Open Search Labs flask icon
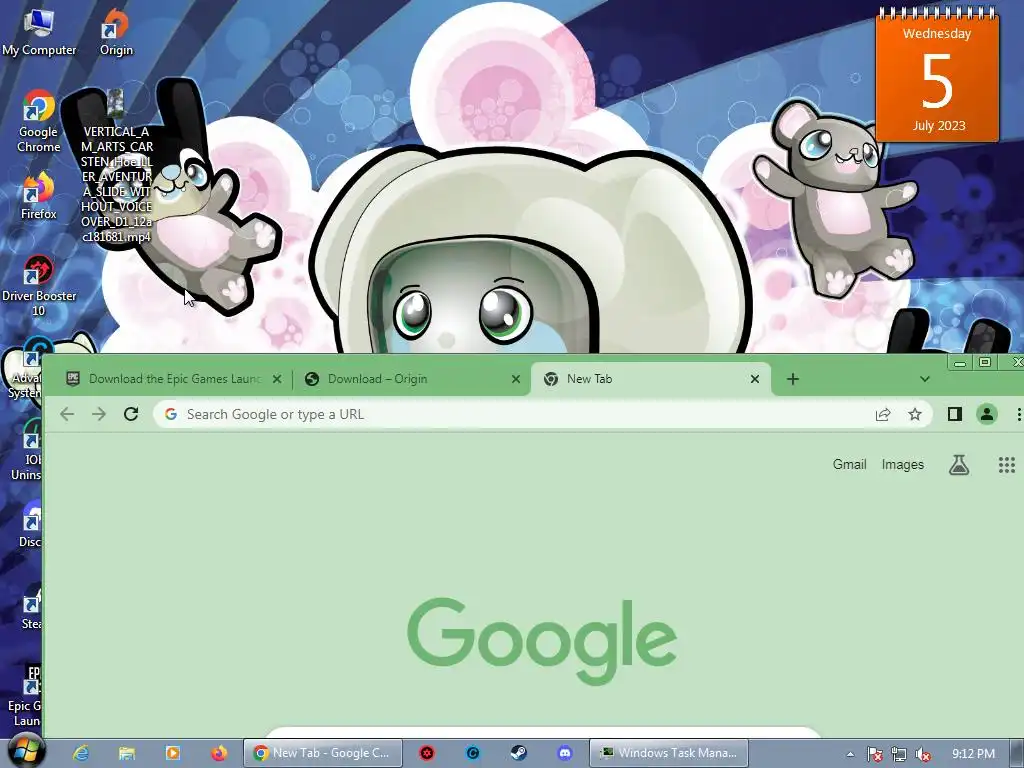 (x=959, y=465)
